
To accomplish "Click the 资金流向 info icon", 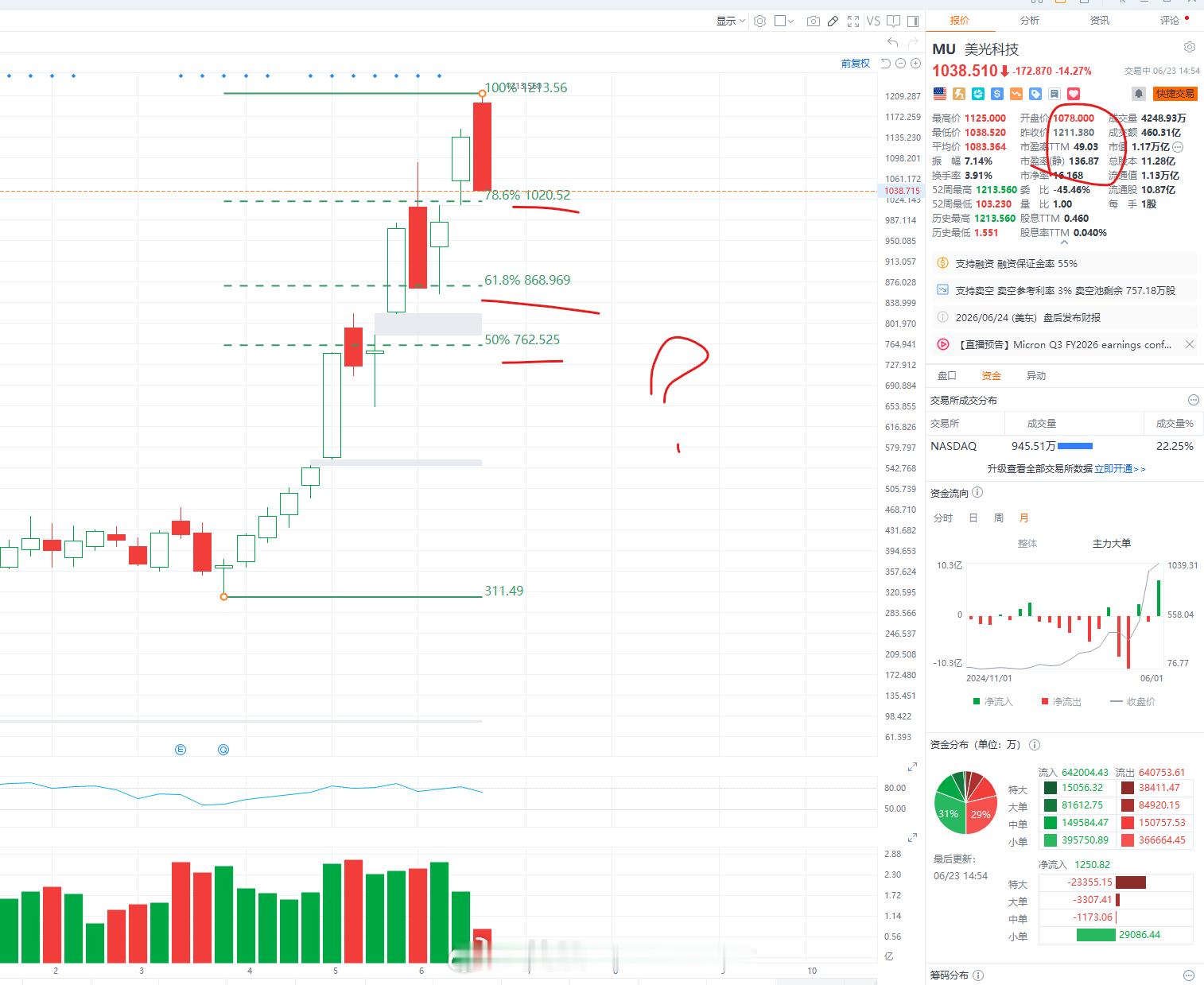I will click(977, 493).
